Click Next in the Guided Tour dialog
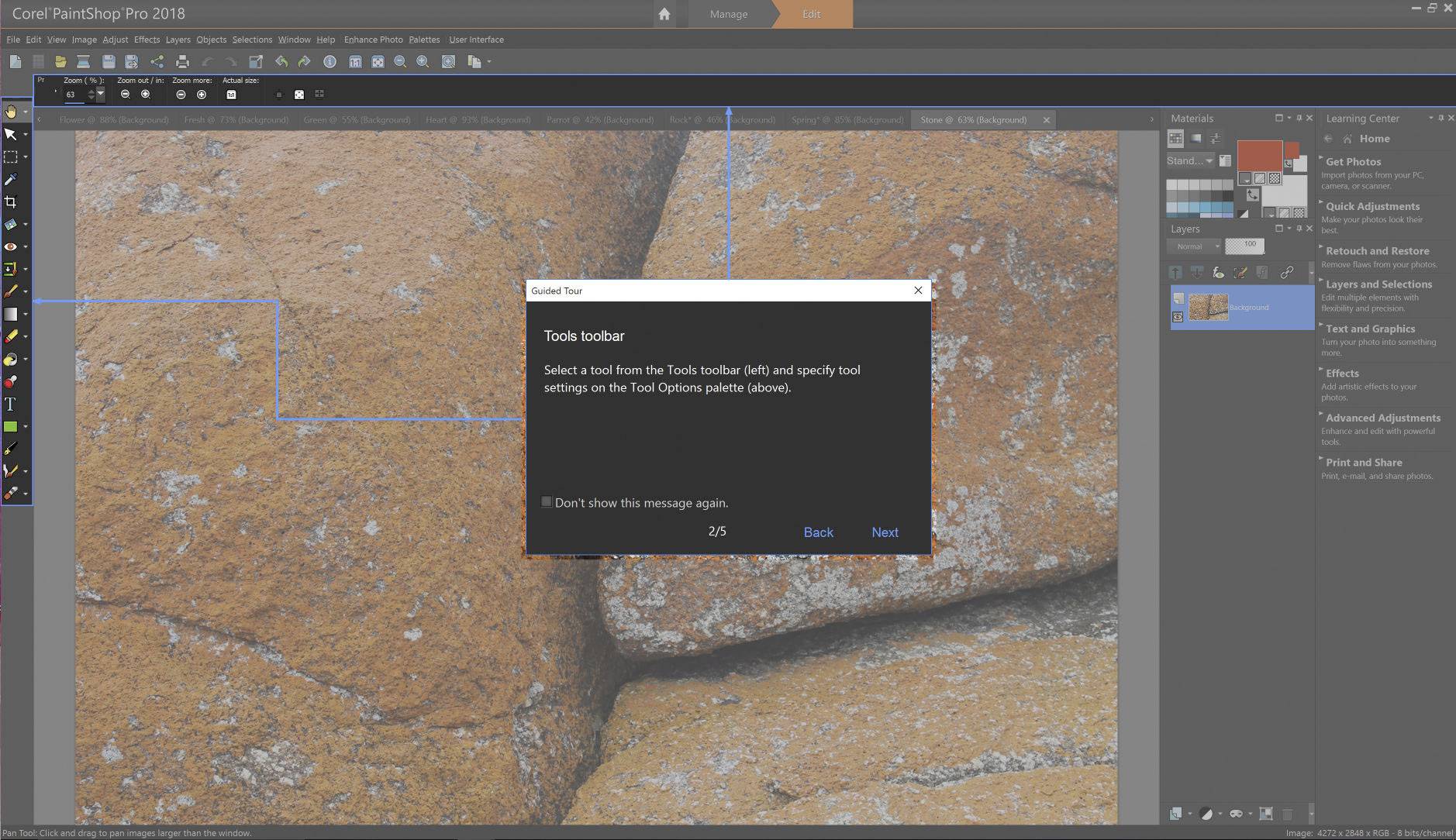 (x=885, y=532)
